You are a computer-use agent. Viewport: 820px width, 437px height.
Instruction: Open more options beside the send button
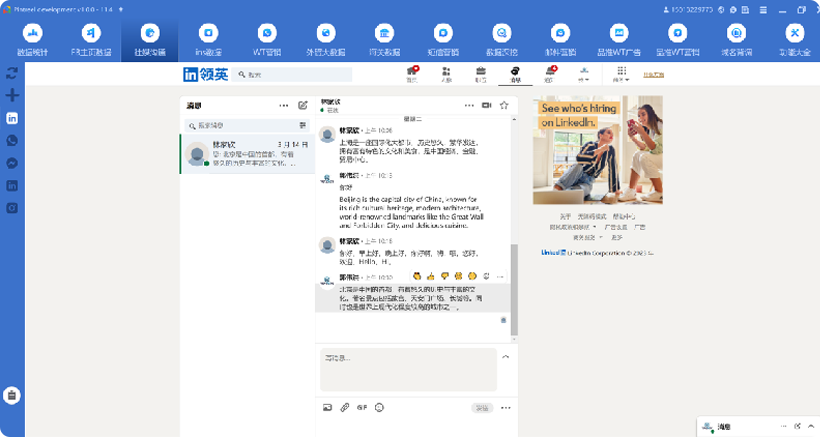pyautogui.click(x=505, y=408)
